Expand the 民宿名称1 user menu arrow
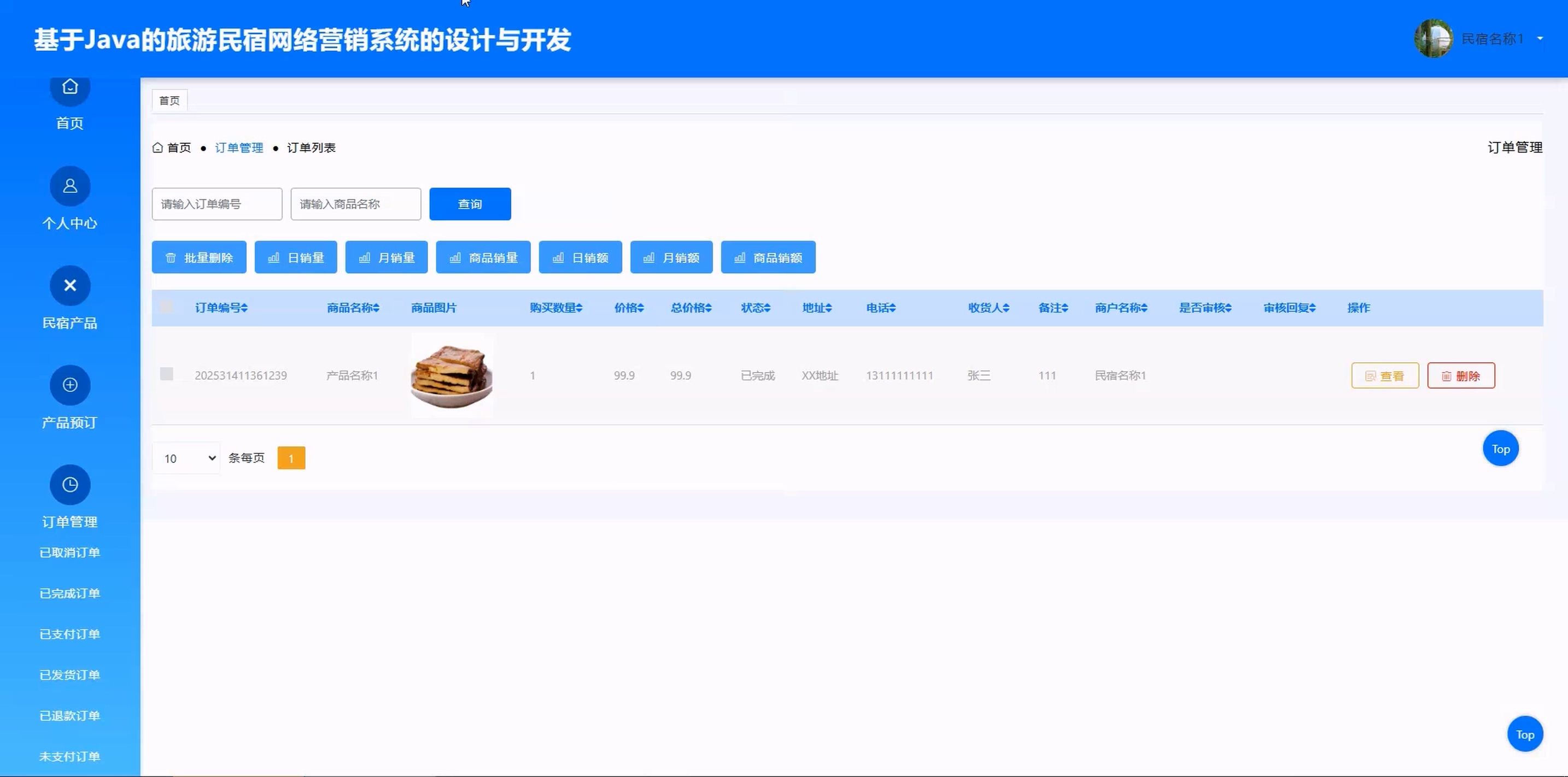This screenshot has width=1568, height=777. (x=1540, y=39)
